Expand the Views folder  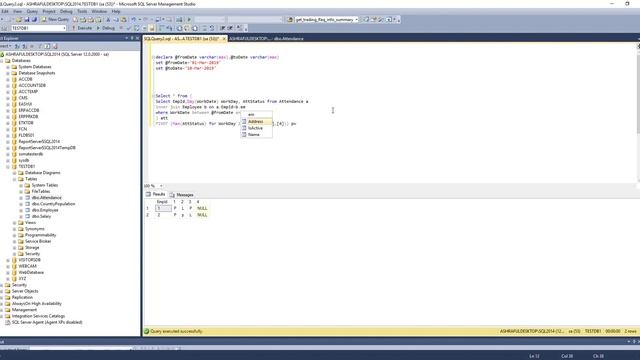pyautogui.click(x=14, y=223)
